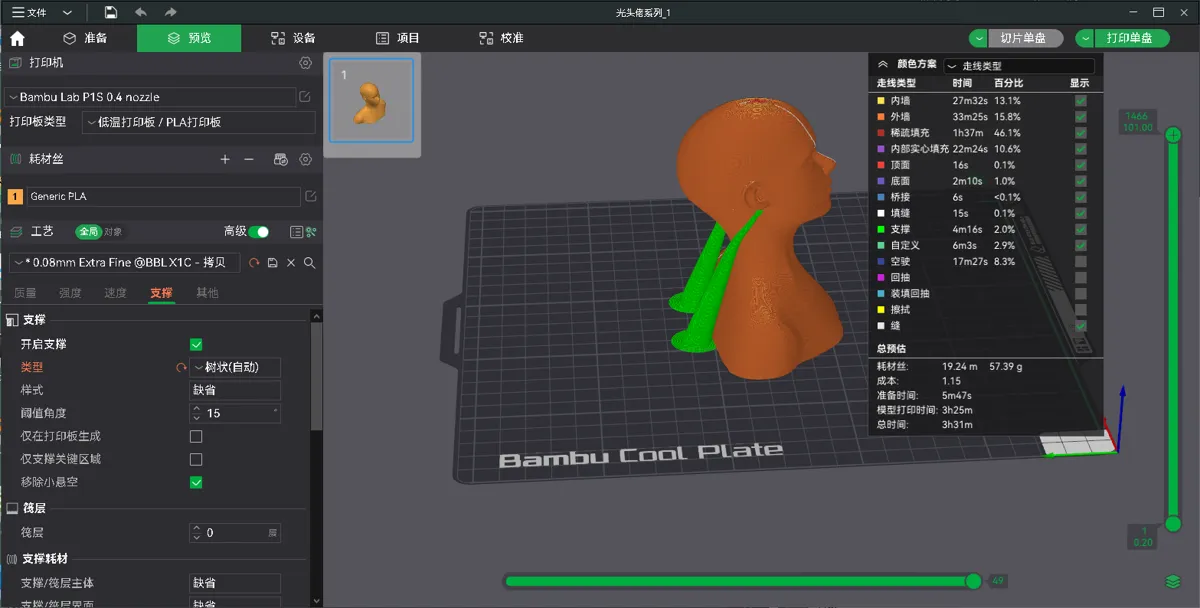Open 走线类型 color scheme dropdown
The height and width of the screenshot is (608, 1200).
(x=1019, y=65)
